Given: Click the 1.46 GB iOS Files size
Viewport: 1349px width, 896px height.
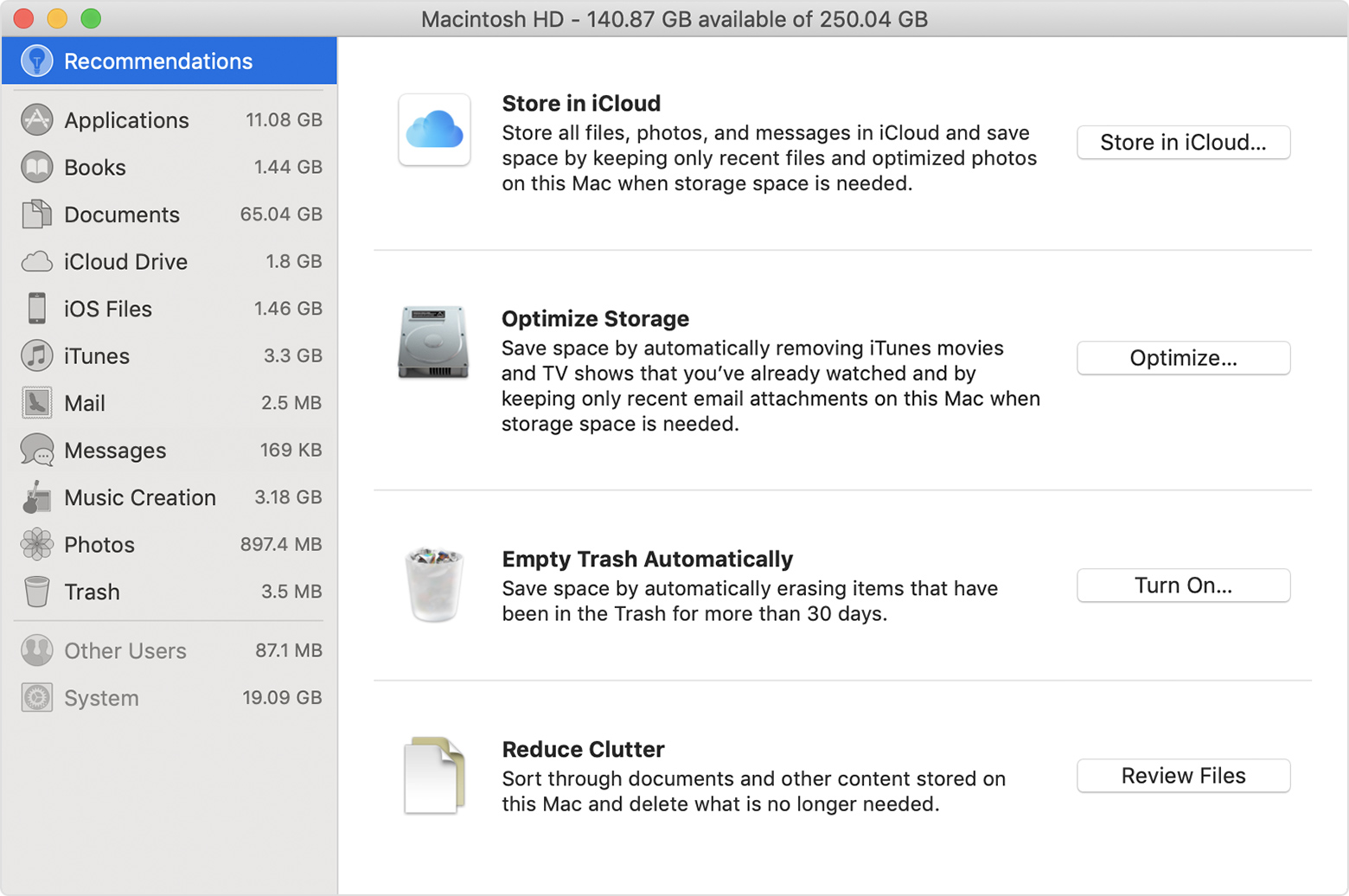Looking at the screenshot, I should (x=288, y=308).
